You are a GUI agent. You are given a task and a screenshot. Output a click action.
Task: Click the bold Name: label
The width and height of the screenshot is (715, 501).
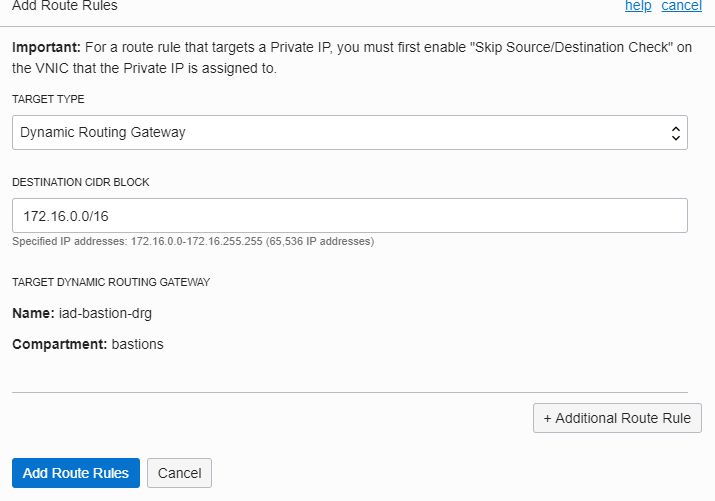click(34, 313)
